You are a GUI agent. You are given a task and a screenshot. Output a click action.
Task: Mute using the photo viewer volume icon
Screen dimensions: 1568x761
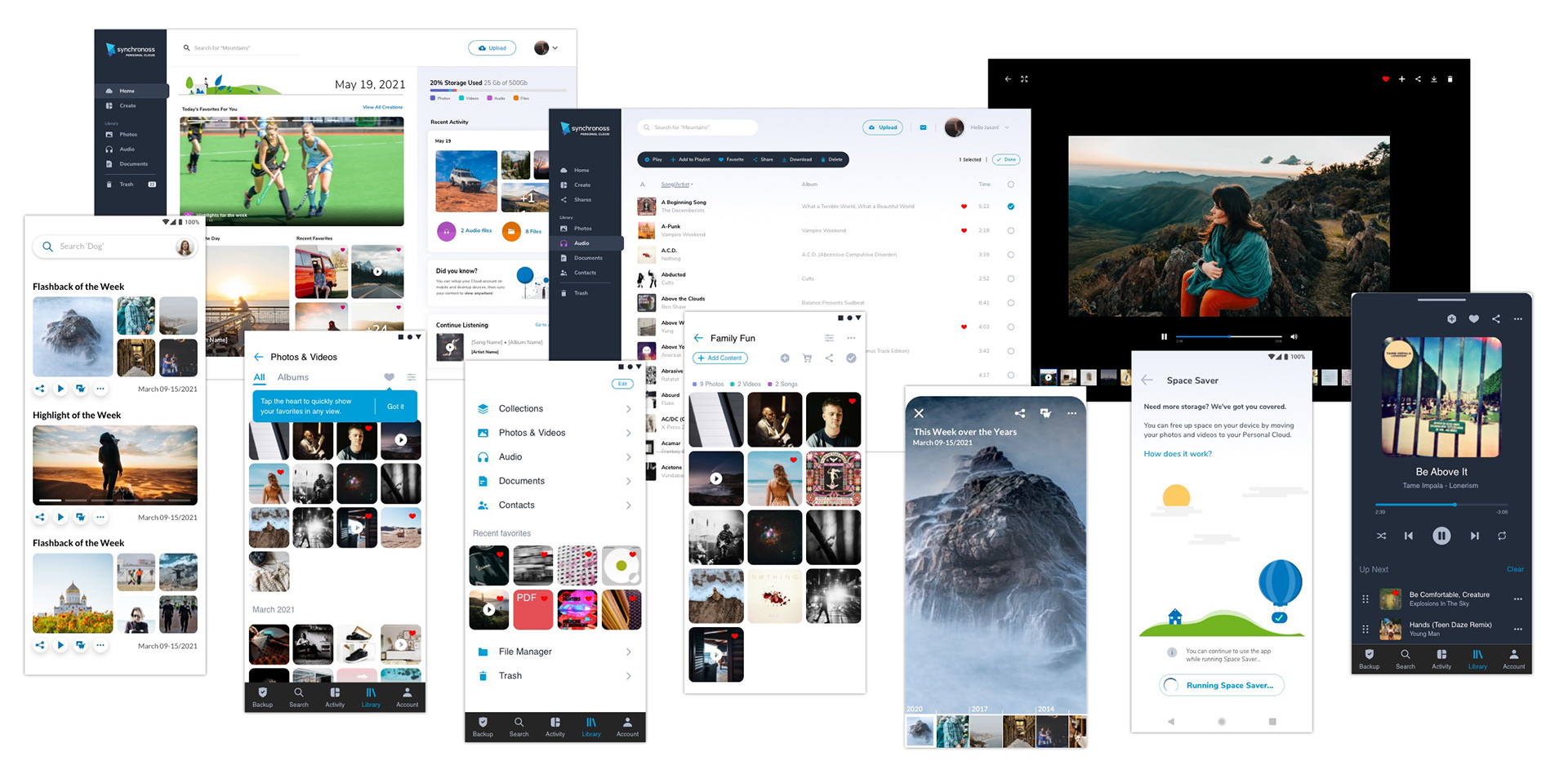click(1294, 336)
